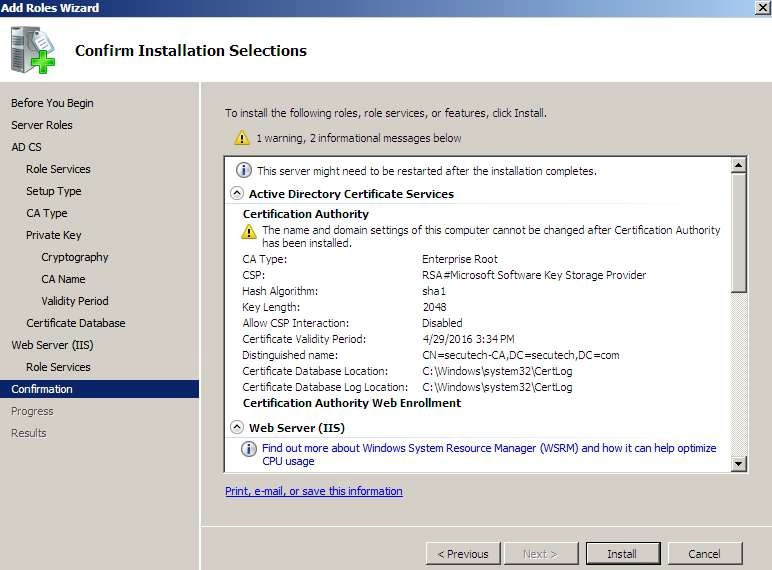Click the 'Certificate Validity Period:' label
Image resolution: width=772 pixels, height=570 pixels.
coord(304,339)
